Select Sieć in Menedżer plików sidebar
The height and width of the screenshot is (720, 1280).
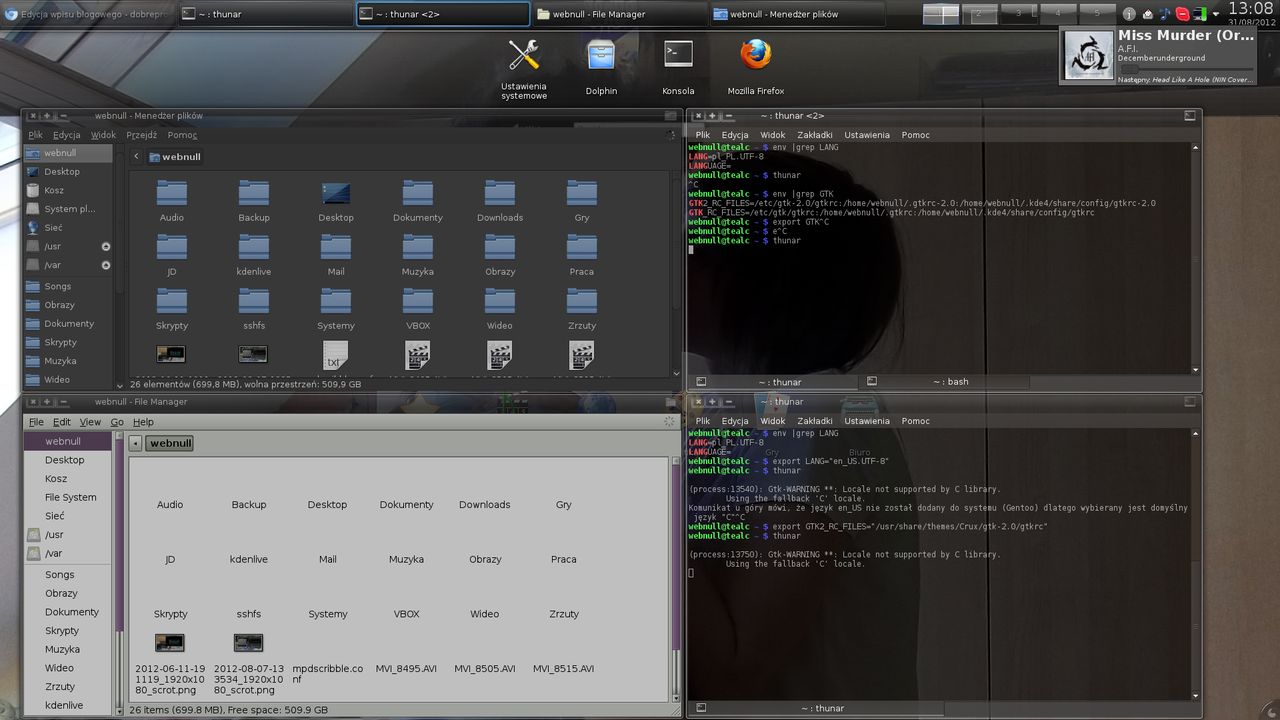(70, 228)
